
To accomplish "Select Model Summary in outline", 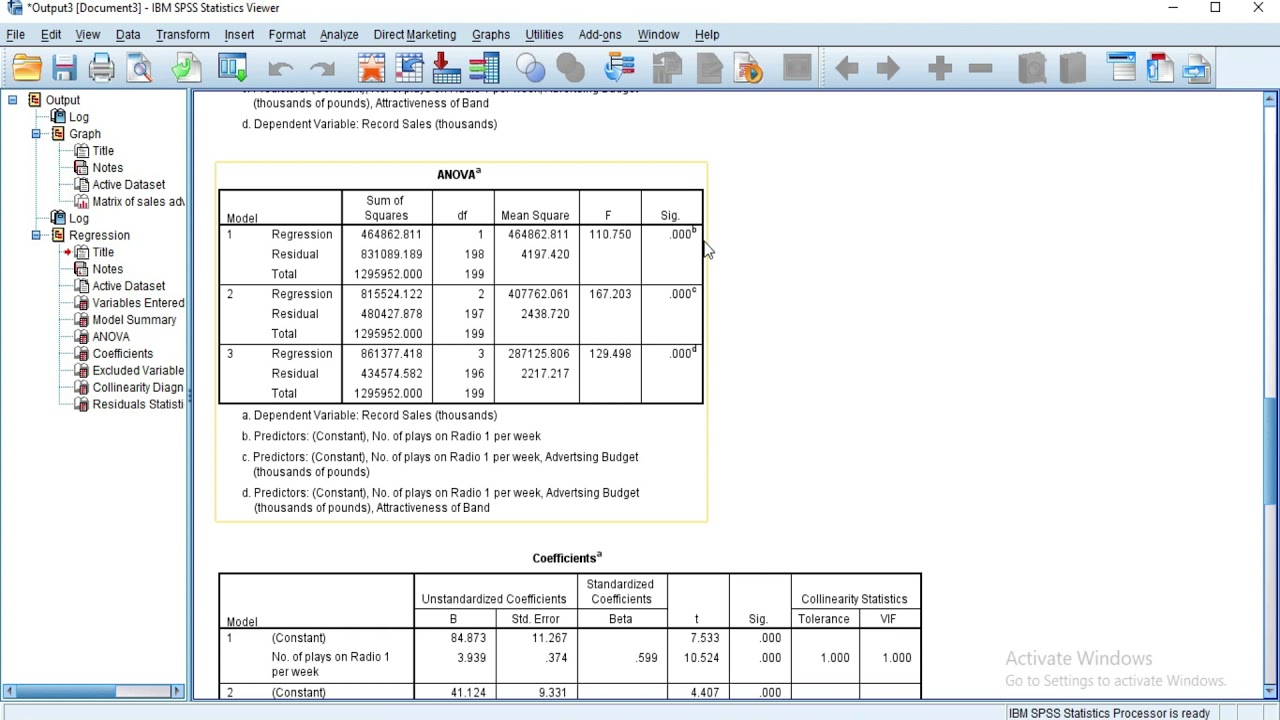I will (134, 320).
